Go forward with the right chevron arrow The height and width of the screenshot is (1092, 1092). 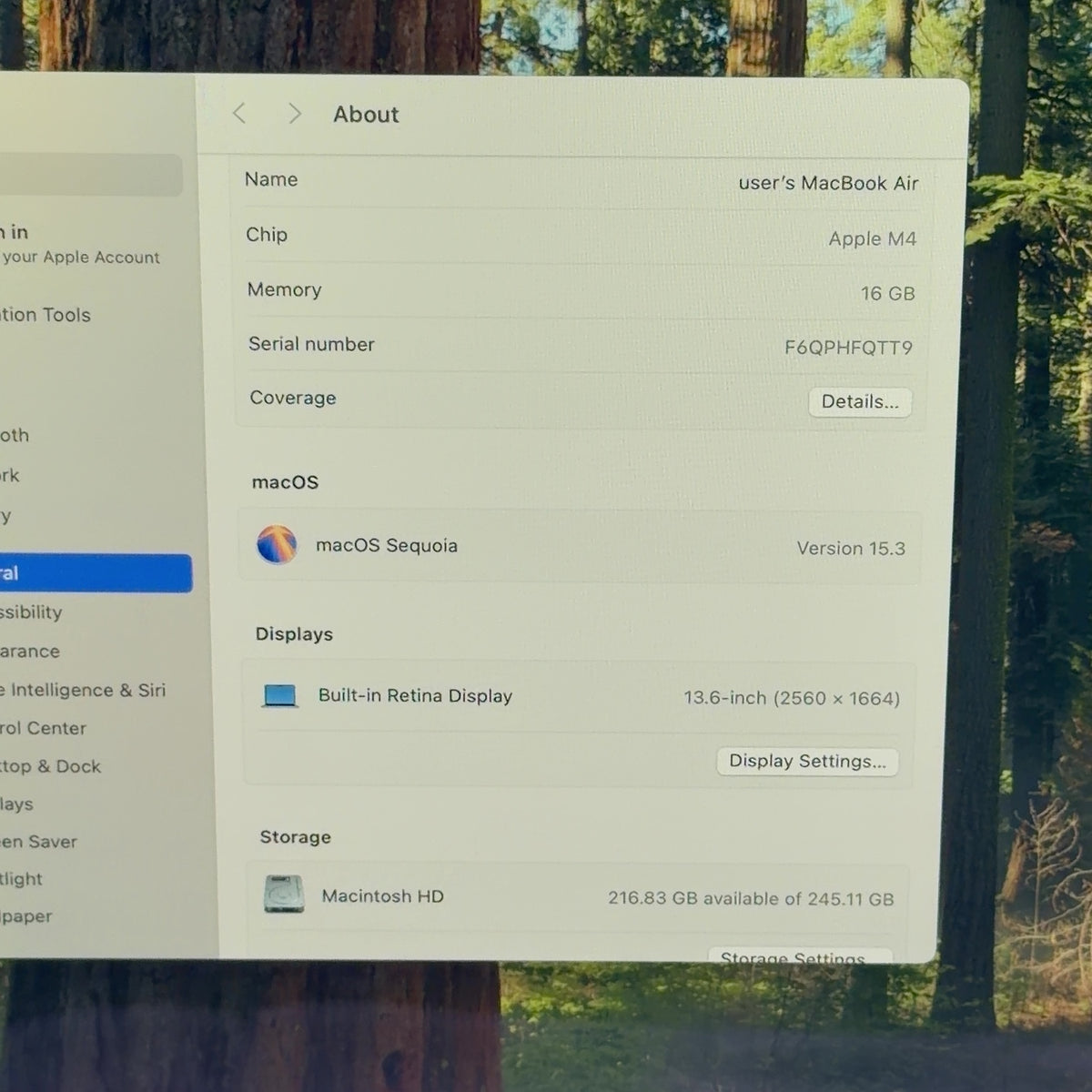(294, 114)
